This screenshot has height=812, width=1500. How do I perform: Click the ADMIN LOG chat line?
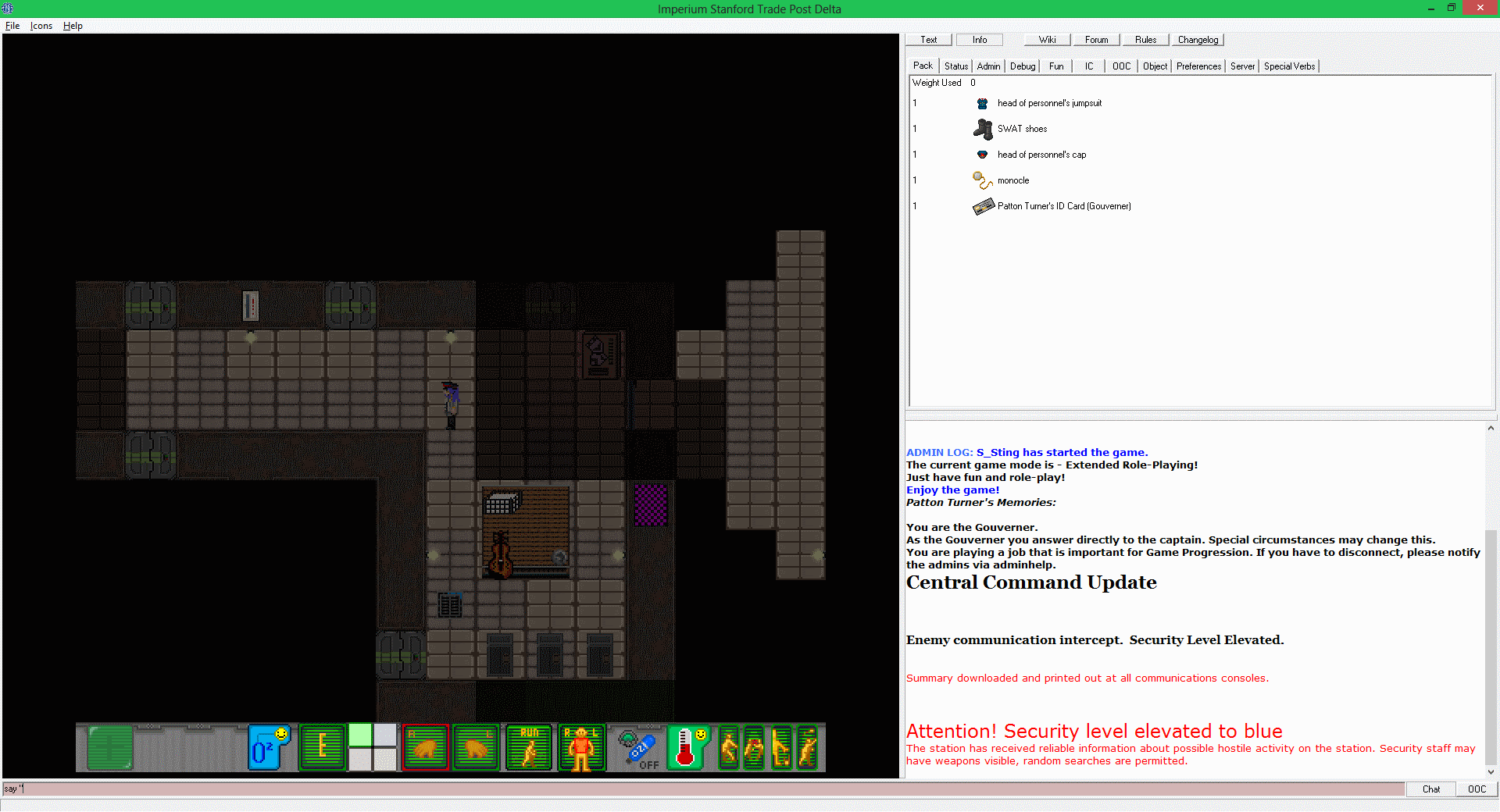(x=1027, y=453)
